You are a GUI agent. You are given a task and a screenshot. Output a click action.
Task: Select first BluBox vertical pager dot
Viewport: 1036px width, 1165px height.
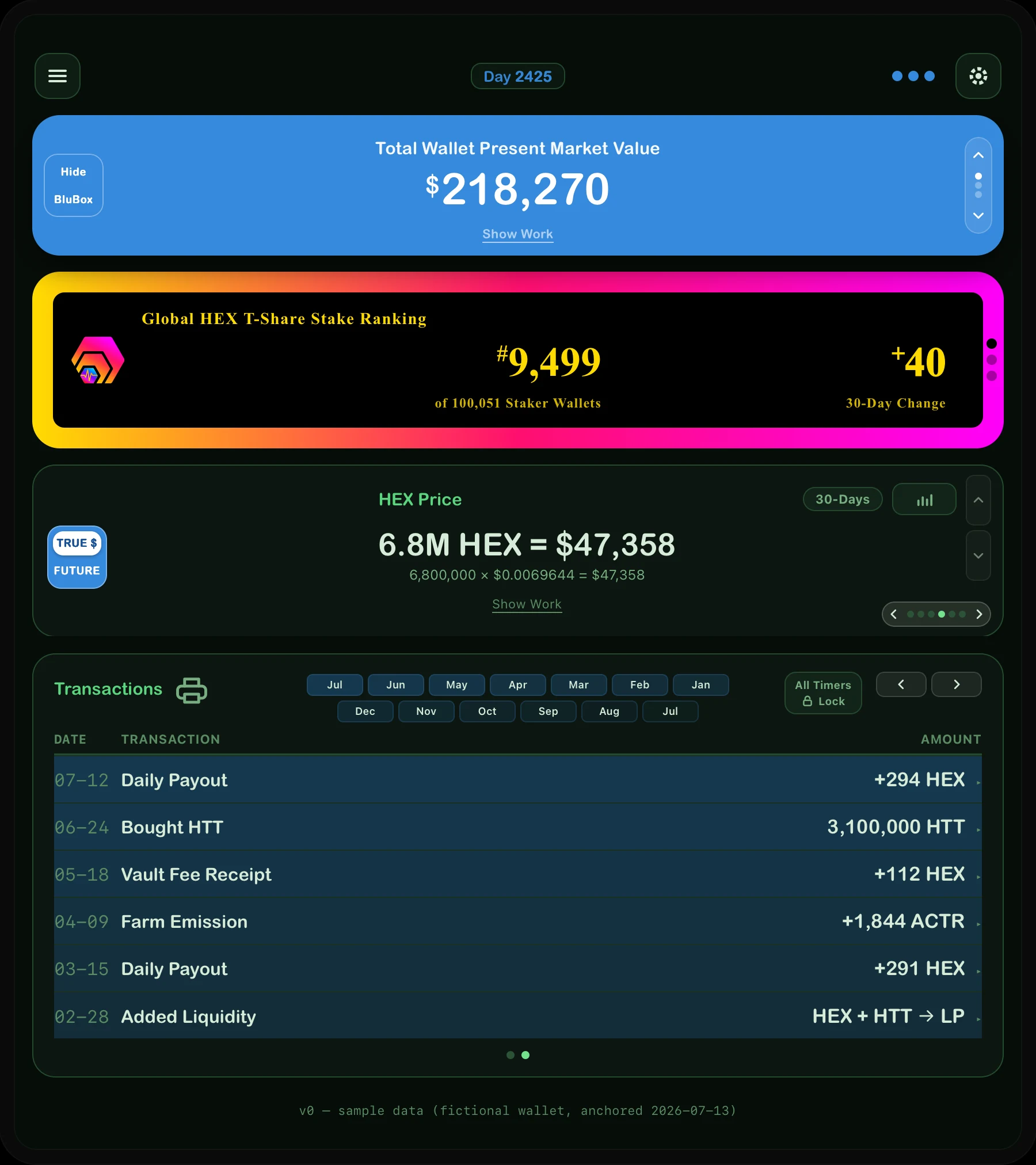tap(978, 176)
